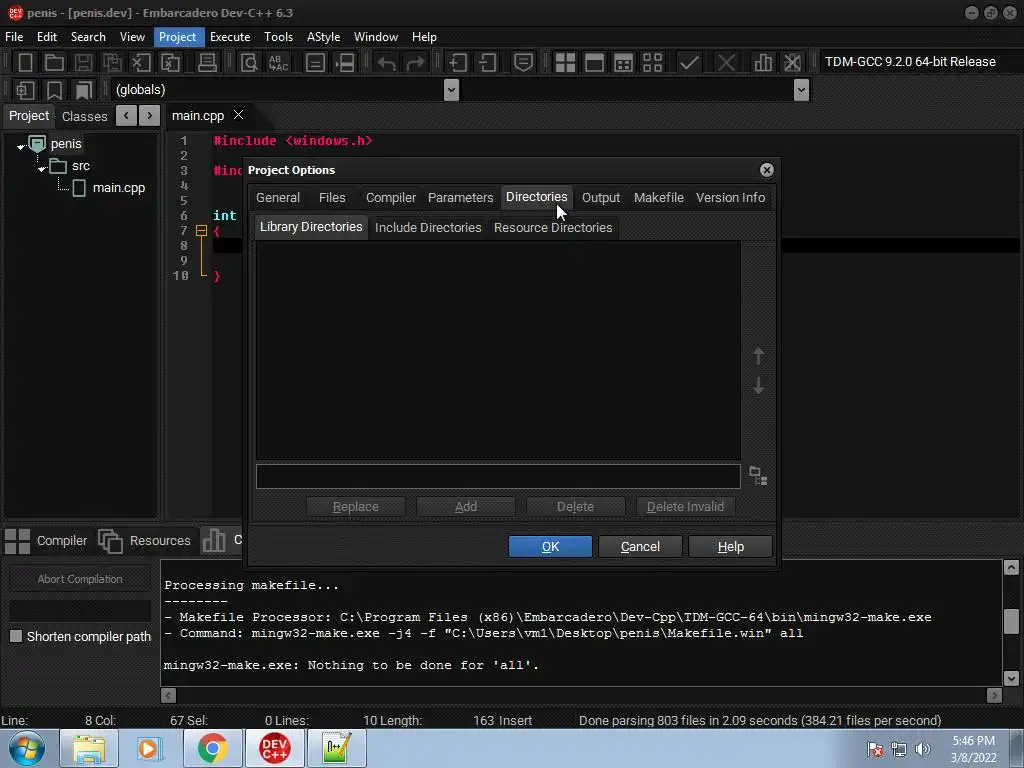Switch to the Classes panel tab

point(84,116)
